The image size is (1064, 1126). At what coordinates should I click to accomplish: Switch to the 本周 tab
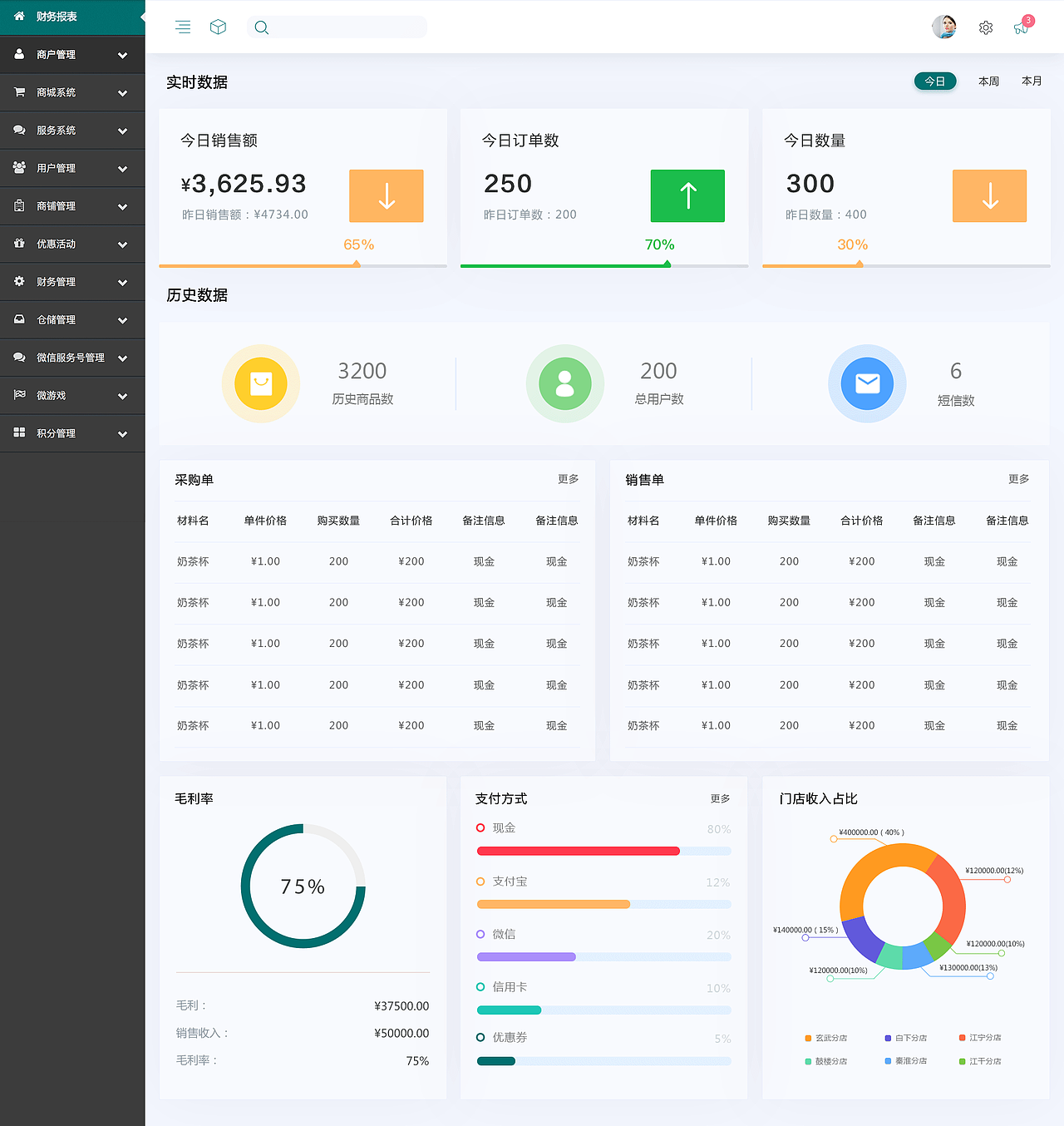pyautogui.click(x=988, y=81)
